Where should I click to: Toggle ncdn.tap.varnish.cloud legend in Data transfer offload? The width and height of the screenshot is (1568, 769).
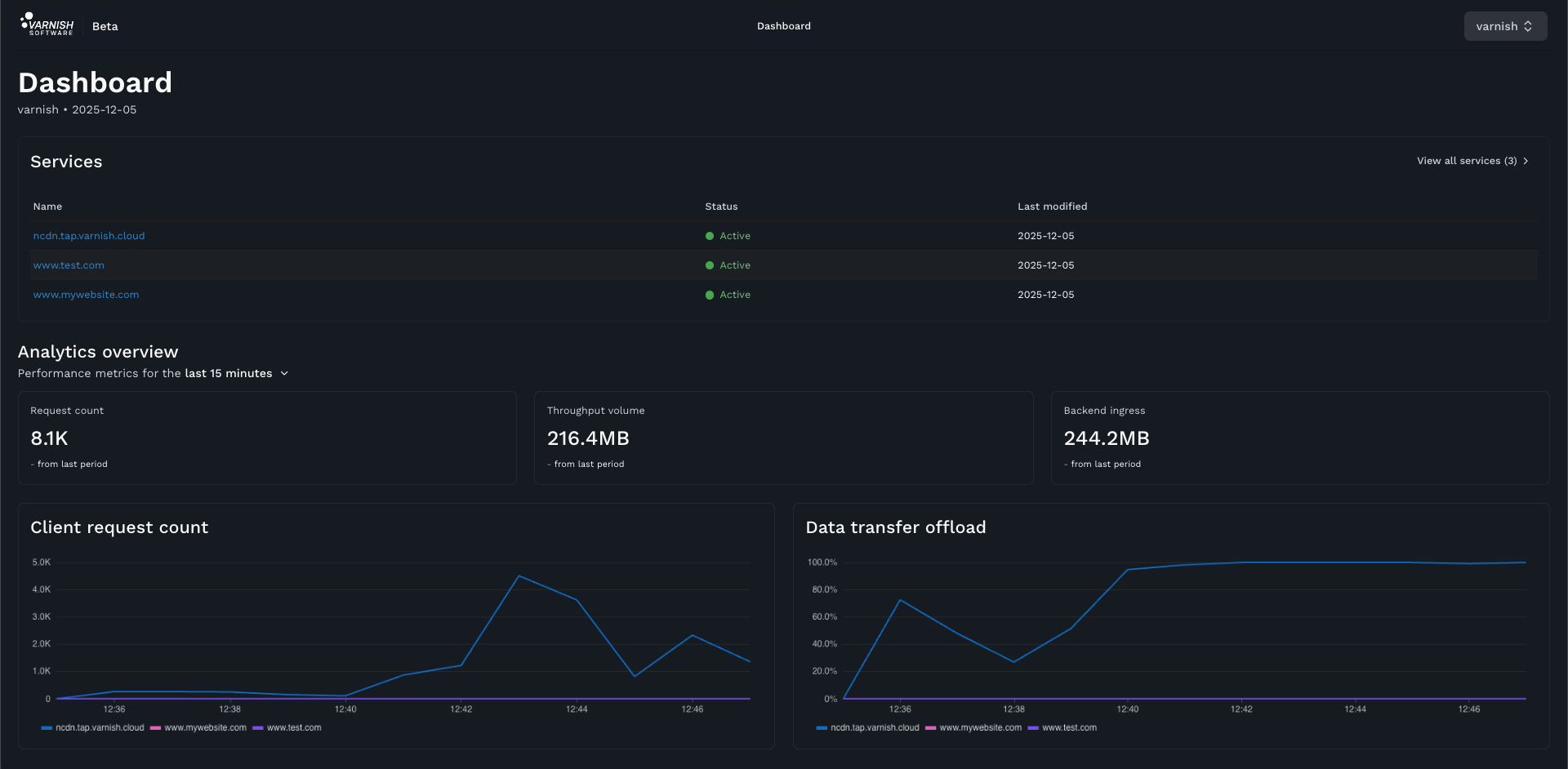tap(867, 727)
